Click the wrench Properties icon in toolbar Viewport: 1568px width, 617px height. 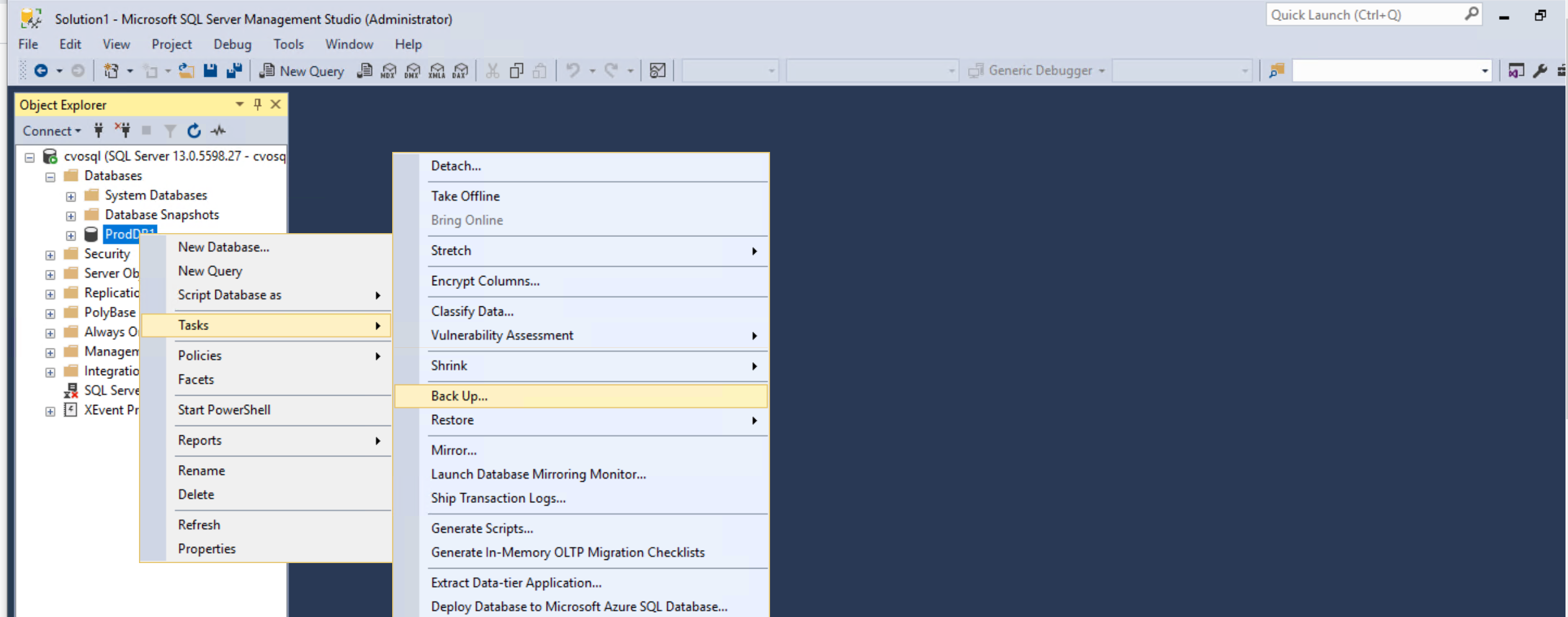pos(1539,71)
